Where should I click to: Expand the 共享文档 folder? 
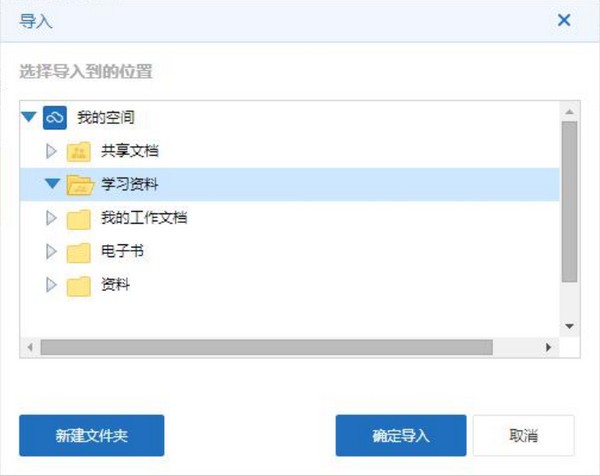coord(52,152)
